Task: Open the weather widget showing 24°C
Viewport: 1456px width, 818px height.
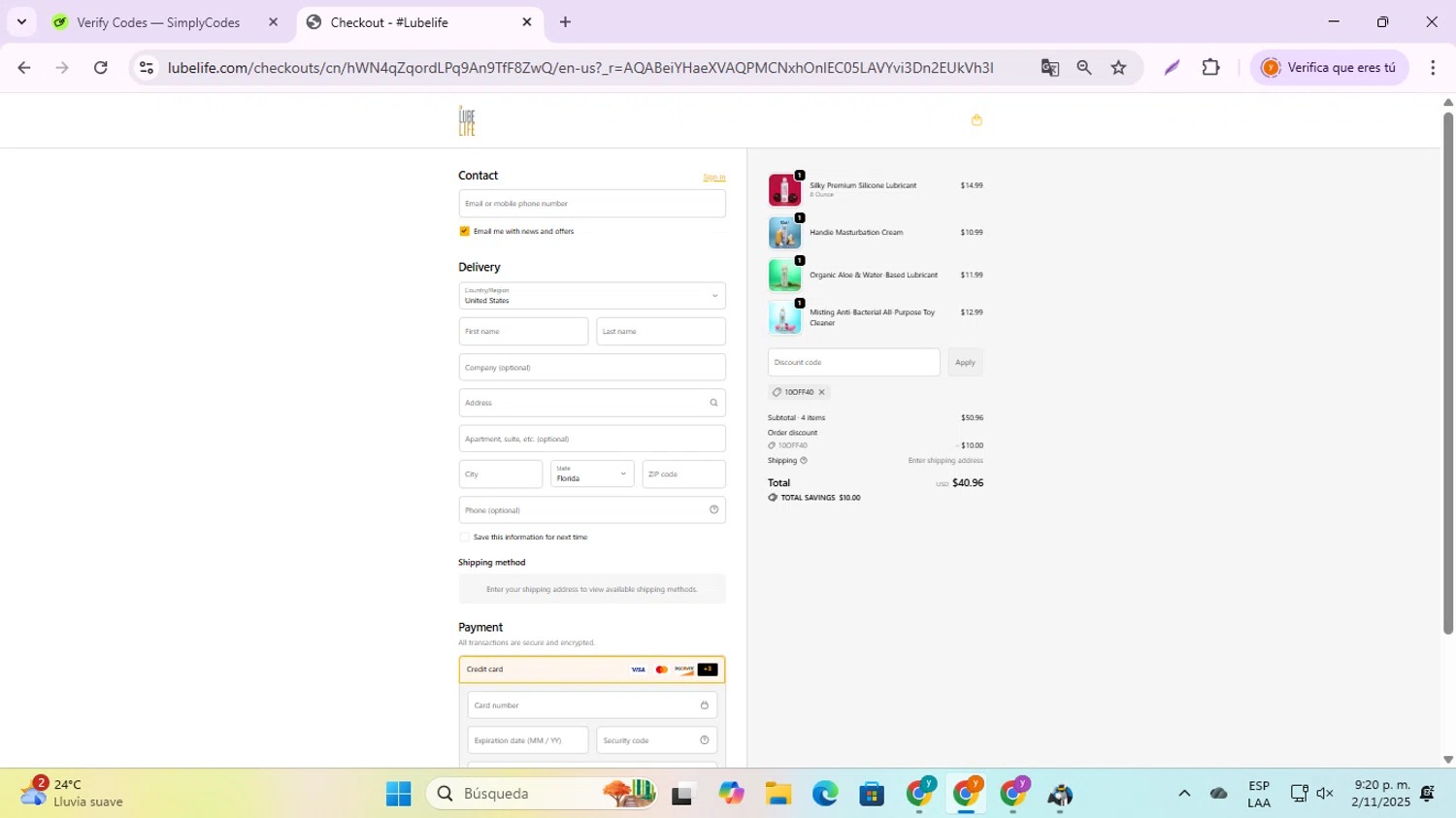Action: tap(73, 794)
